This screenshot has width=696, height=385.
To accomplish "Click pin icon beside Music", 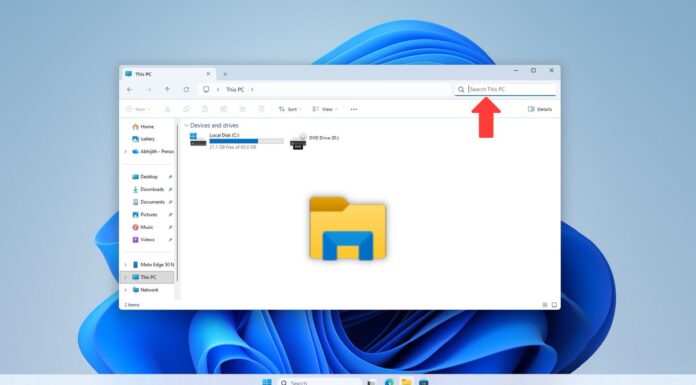I will click(x=170, y=227).
